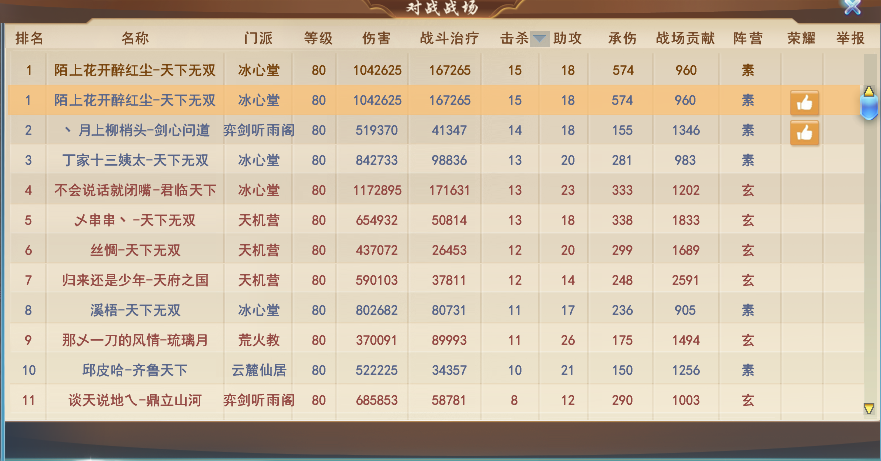The height and width of the screenshot is (461, 881).
Task: Sort by 击杀 column header
Action: pos(515,38)
